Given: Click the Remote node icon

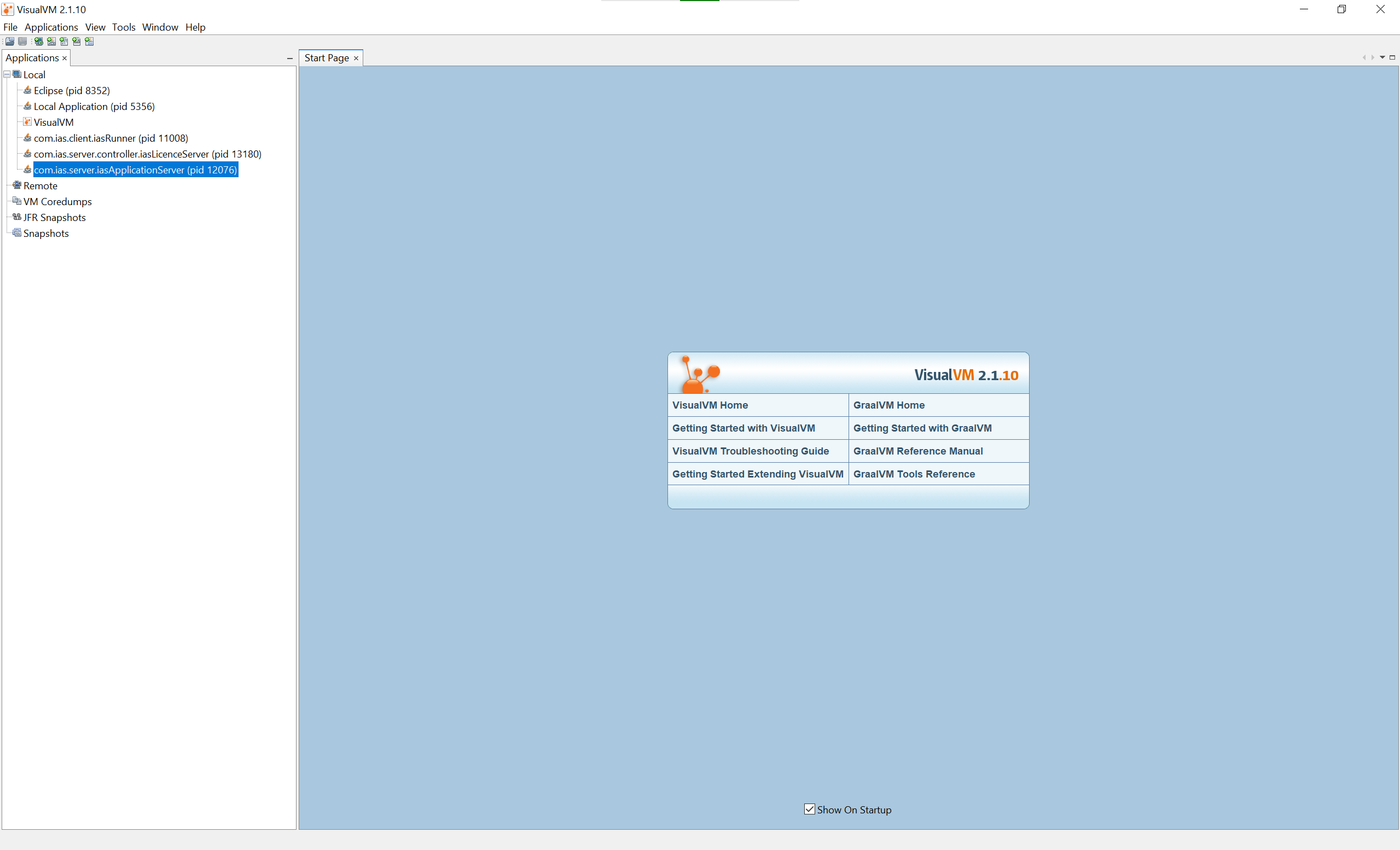Looking at the screenshot, I should (x=17, y=185).
